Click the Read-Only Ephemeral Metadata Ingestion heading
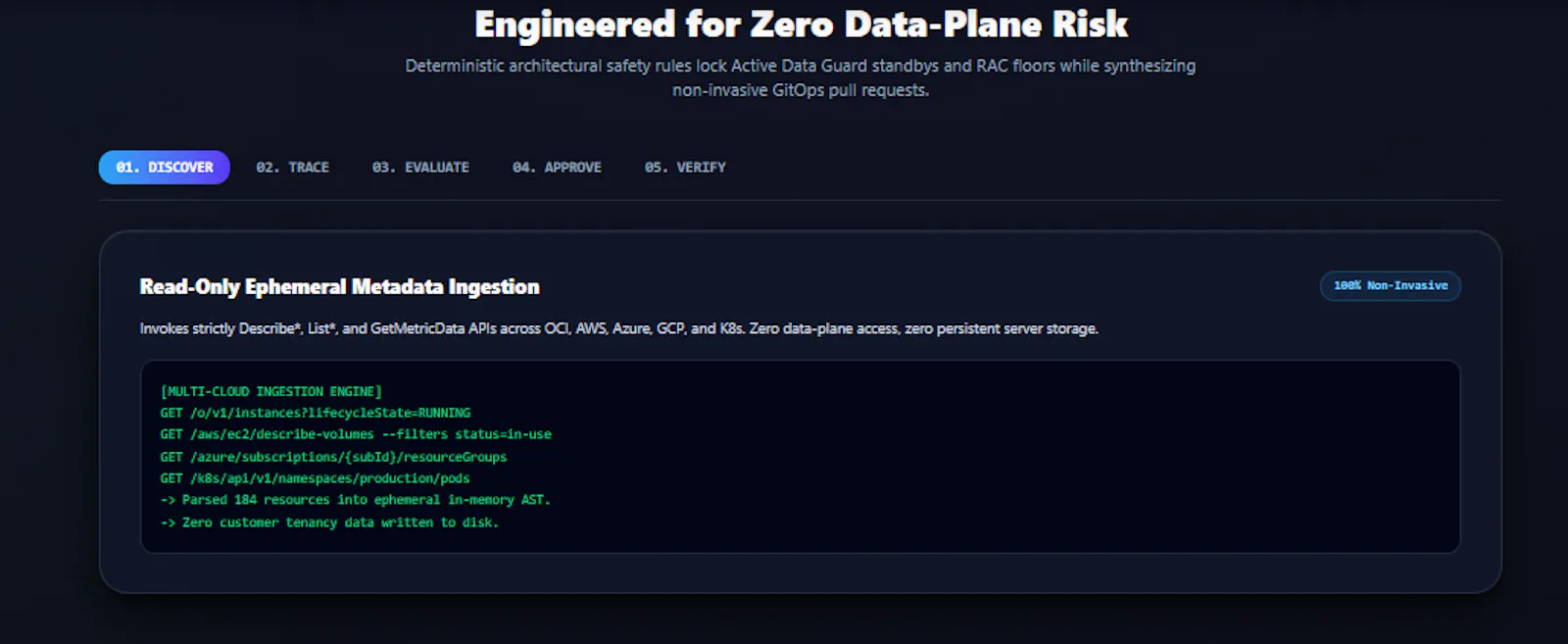The width and height of the screenshot is (1568, 644). tap(340, 287)
